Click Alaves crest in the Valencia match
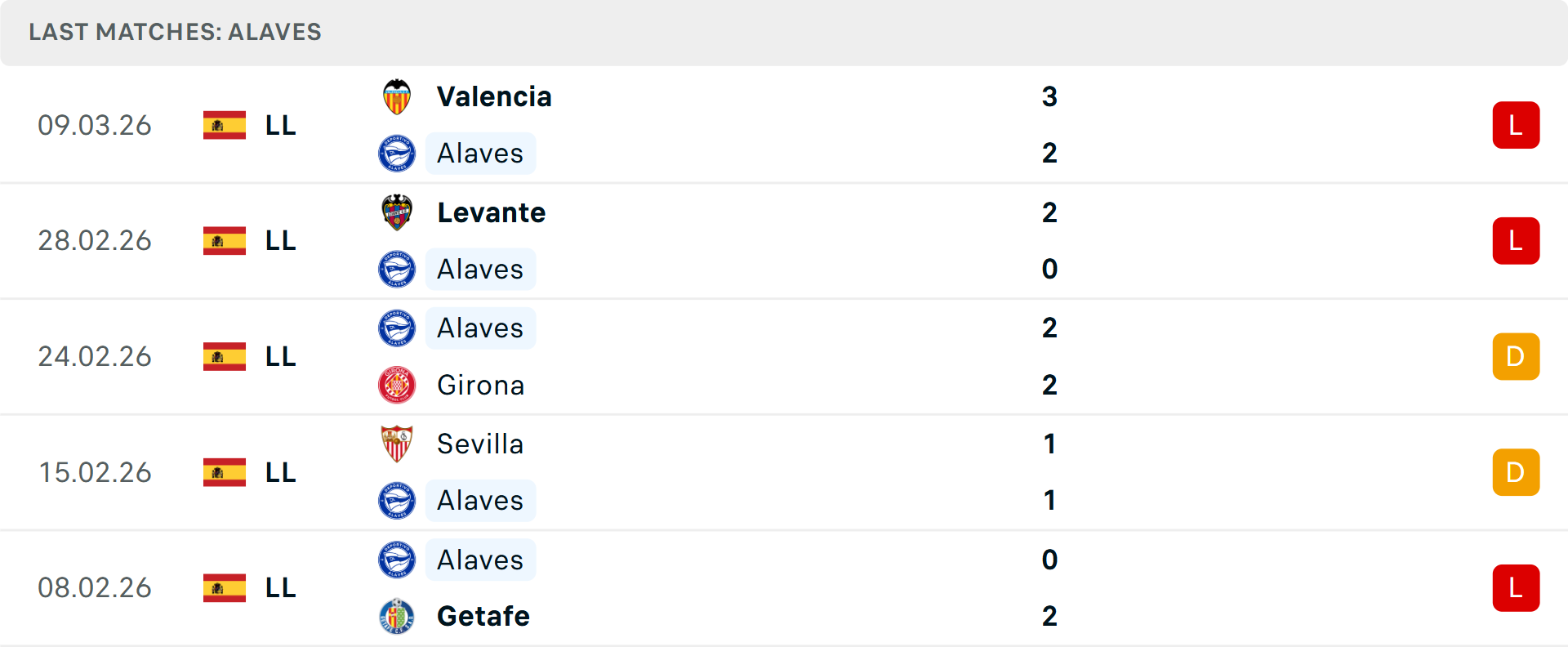 point(397,154)
